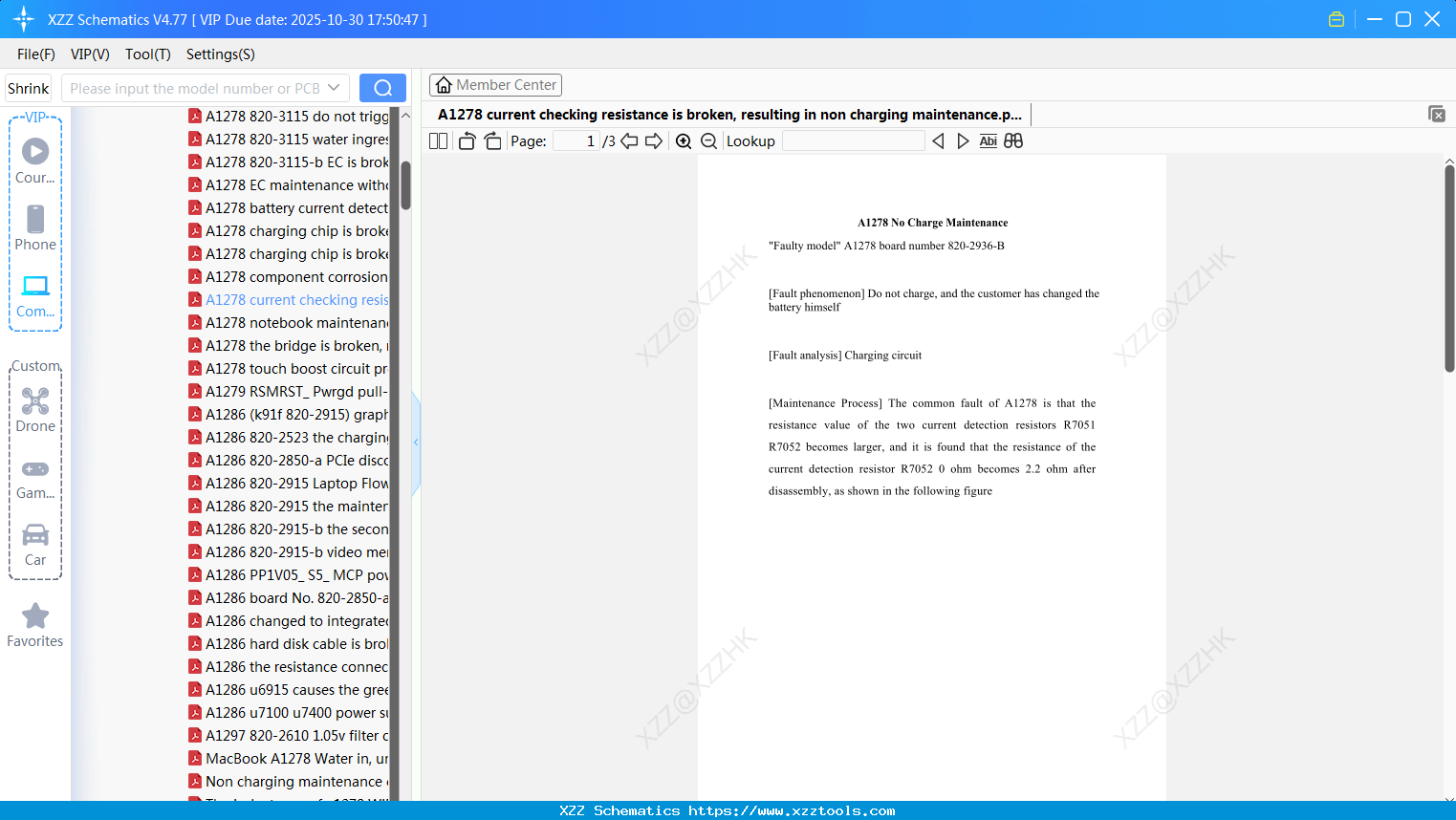
Task: Open 'A1278 battery current detect' file
Action: click(289, 208)
